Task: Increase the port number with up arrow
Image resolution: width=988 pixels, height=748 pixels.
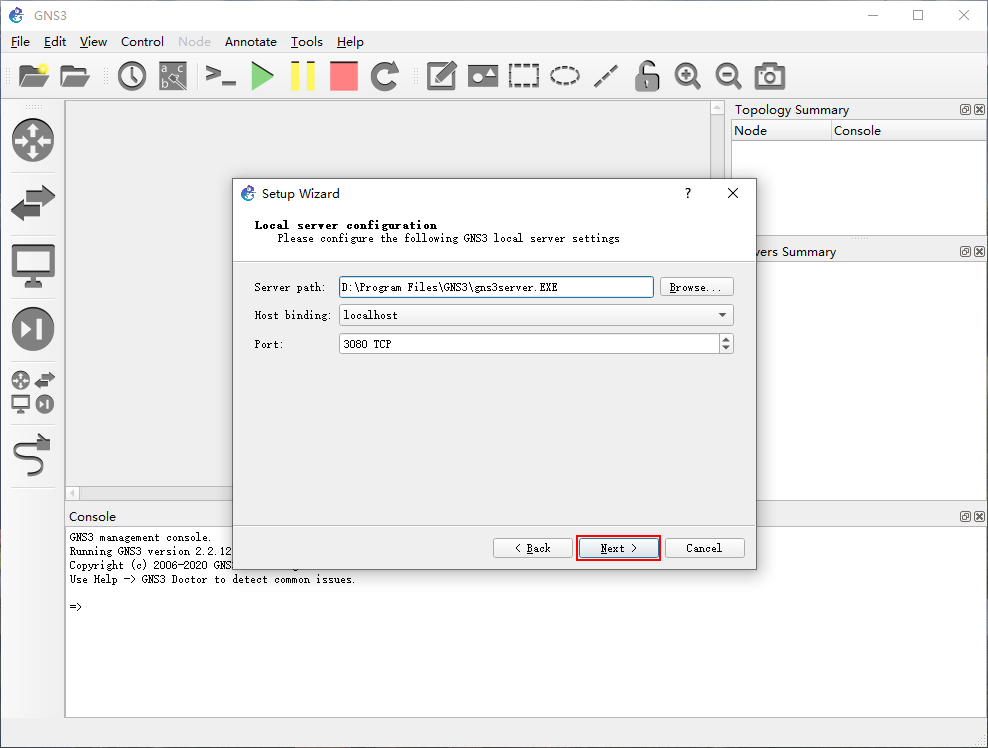Action: 727,340
